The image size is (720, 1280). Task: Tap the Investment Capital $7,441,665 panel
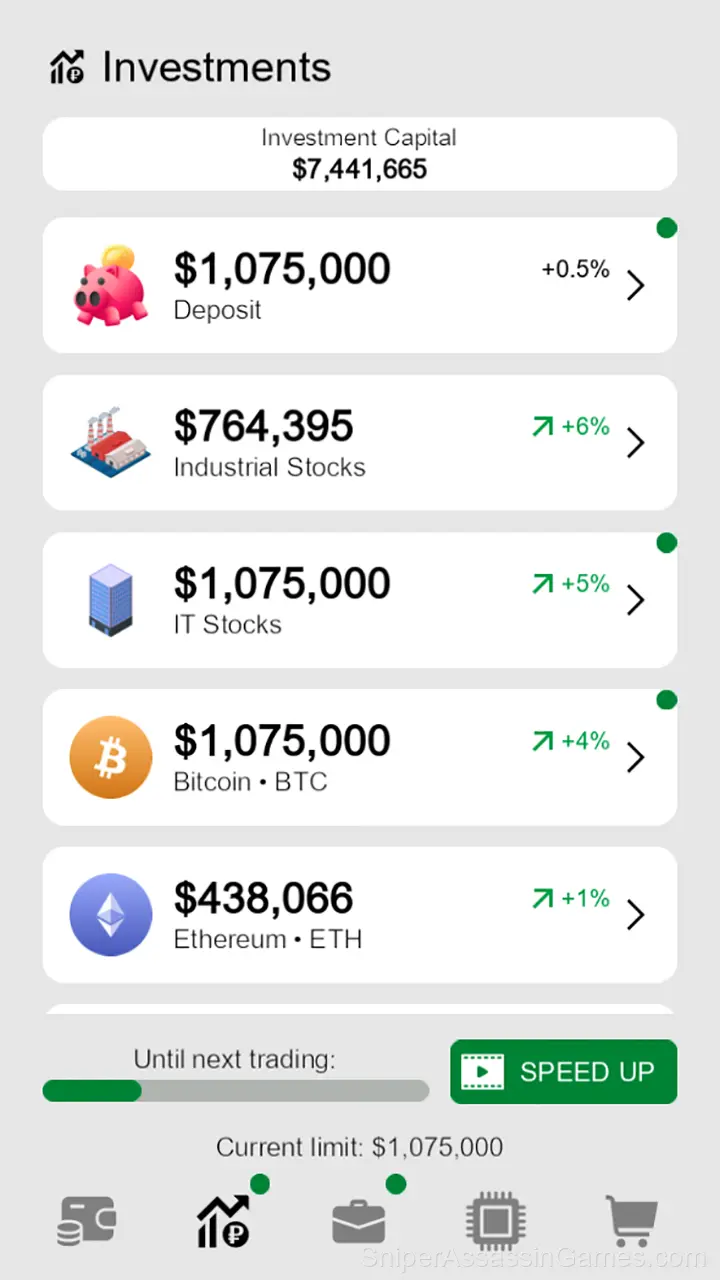click(x=360, y=154)
